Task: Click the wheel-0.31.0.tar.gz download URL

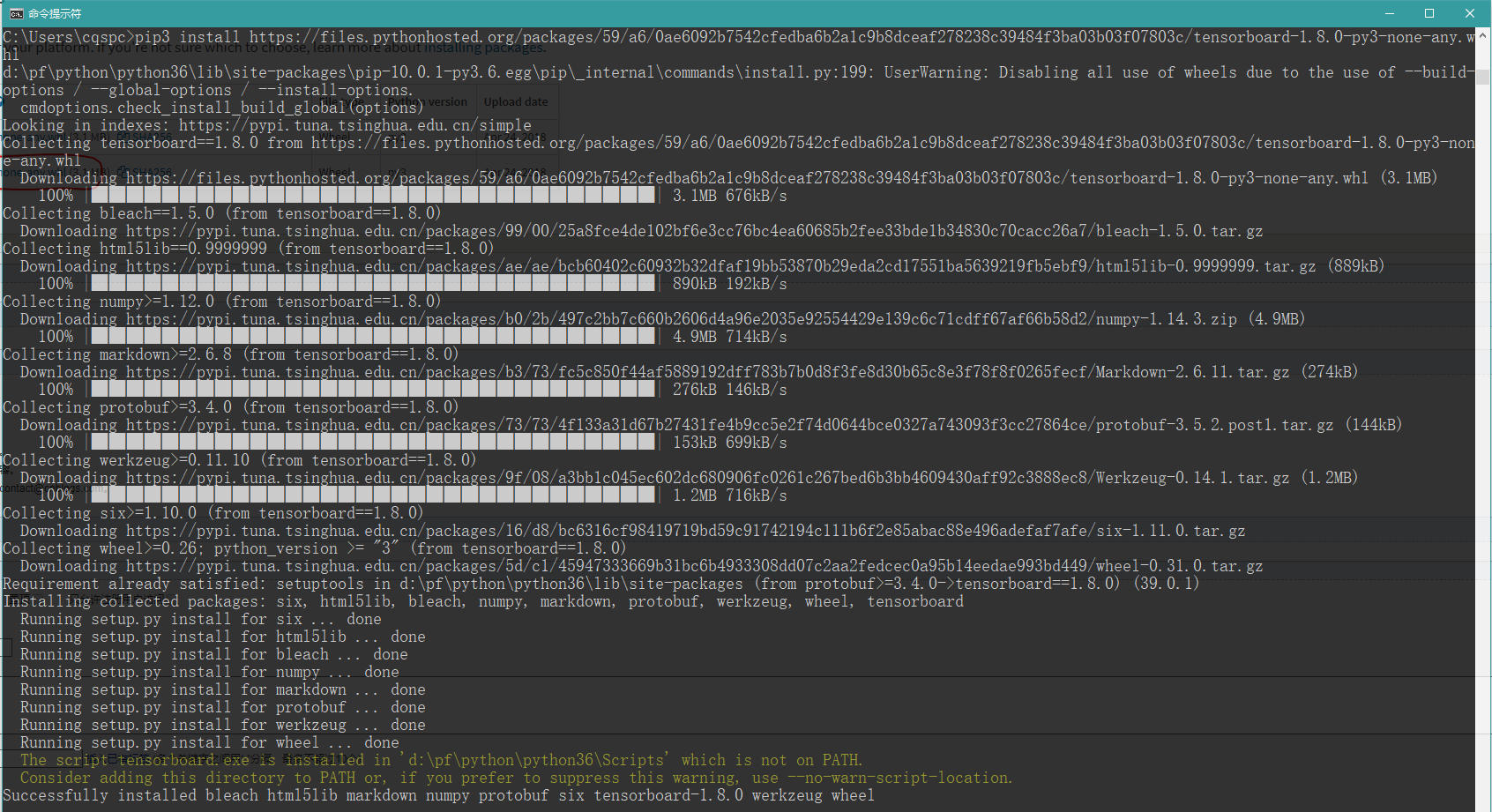Action: point(695,566)
